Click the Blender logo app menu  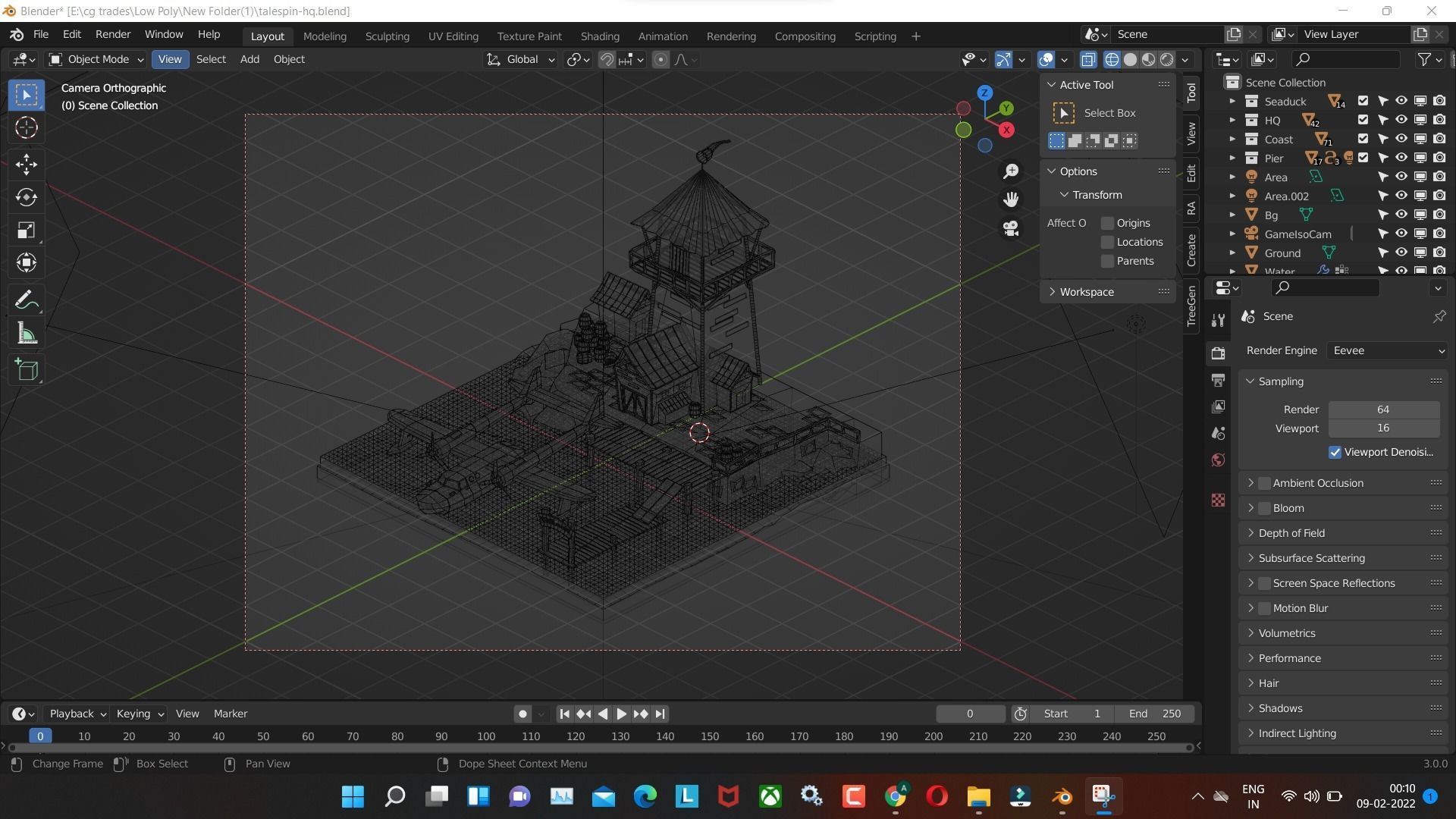(x=17, y=35)
